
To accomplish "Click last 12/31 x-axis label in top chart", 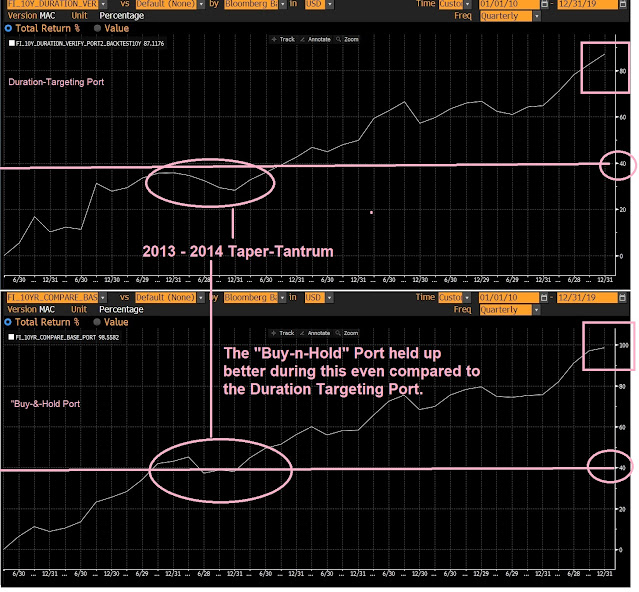I will point(605,280).
